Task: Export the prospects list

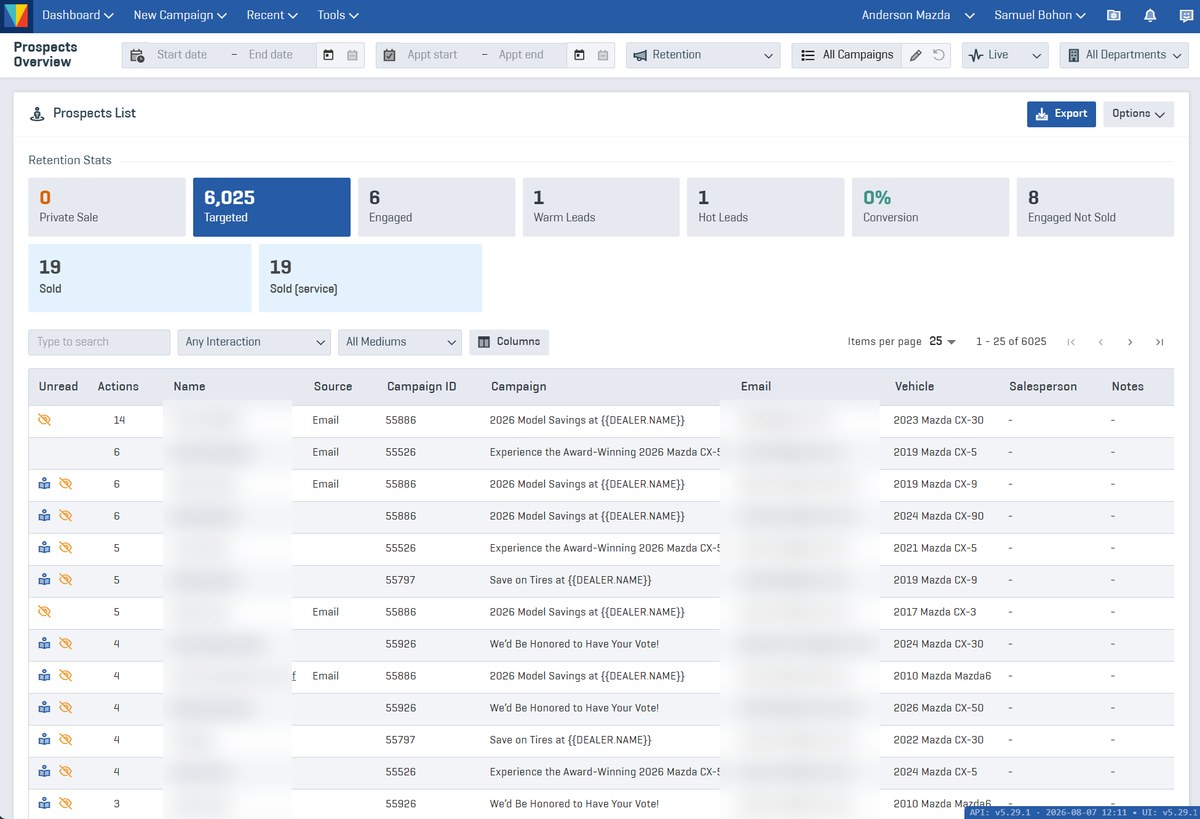Action: click(x=1061, y=114)
